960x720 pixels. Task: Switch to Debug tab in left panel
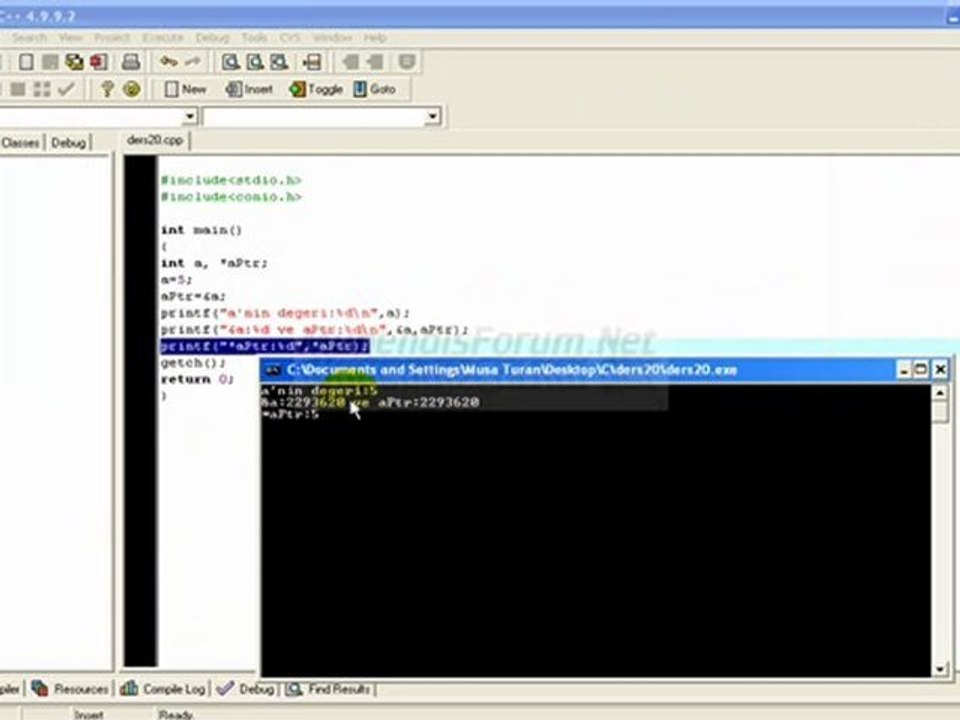click(68, 143)
